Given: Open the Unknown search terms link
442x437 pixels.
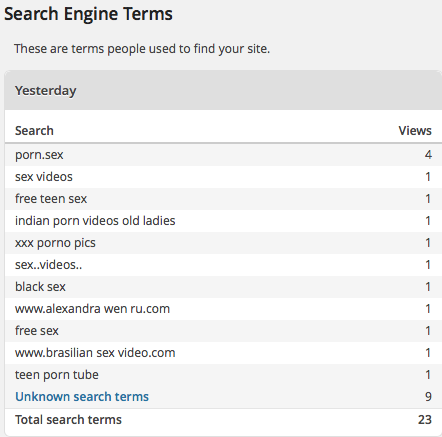Looking at the screenshot, I should pos(82,397).
